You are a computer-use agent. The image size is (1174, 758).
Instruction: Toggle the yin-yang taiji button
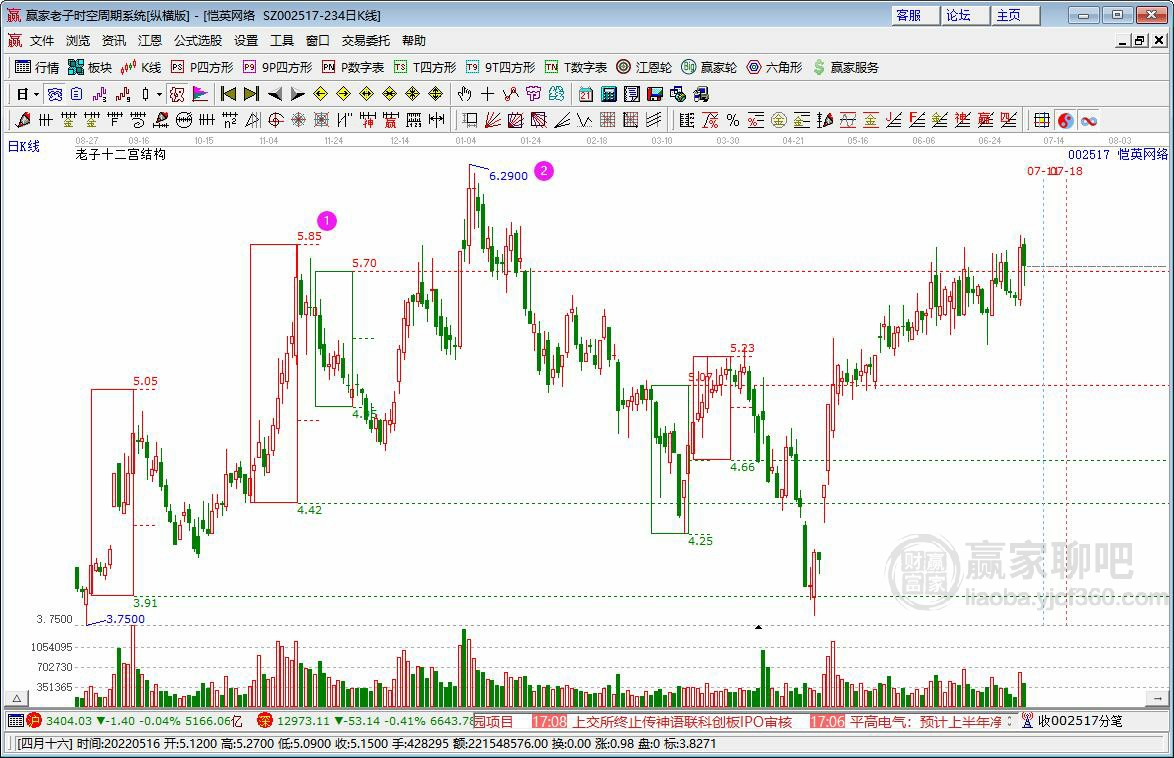[x=1065, y=120]
